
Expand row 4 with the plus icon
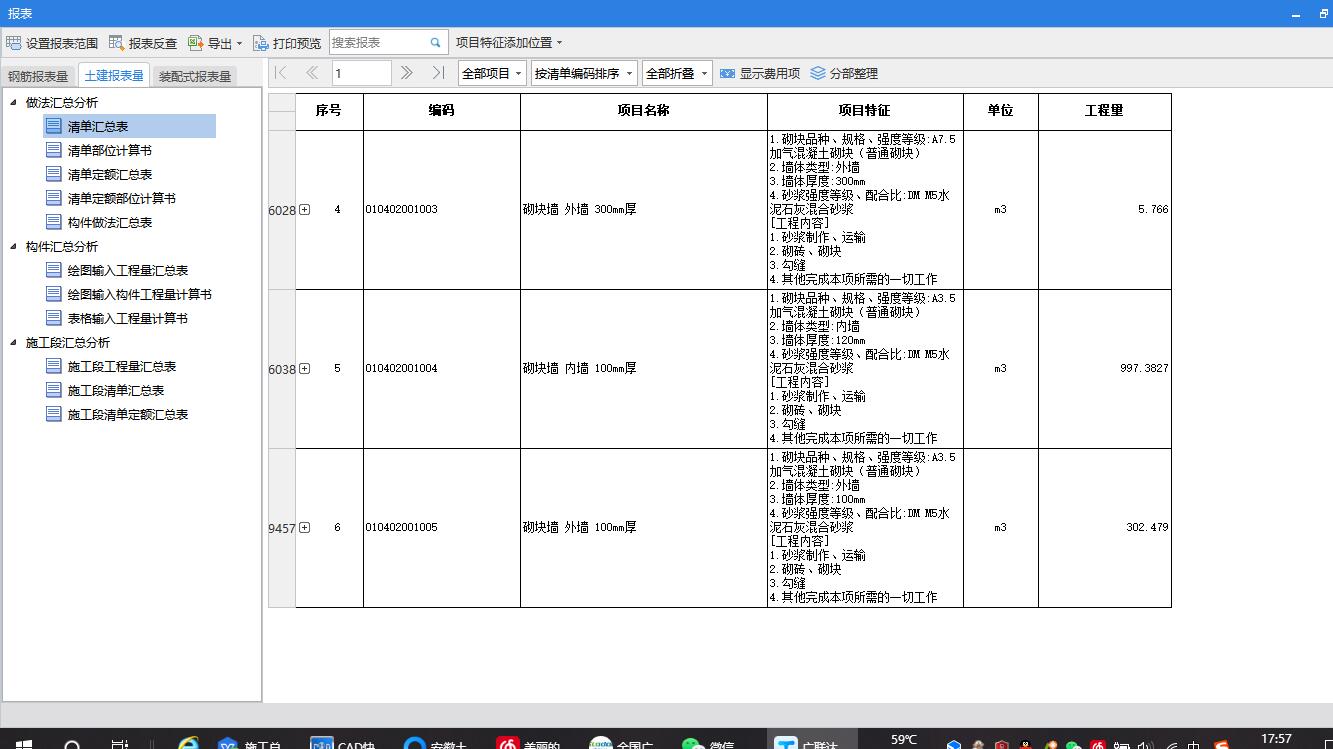pyautogui.click(x=305, y=210)
